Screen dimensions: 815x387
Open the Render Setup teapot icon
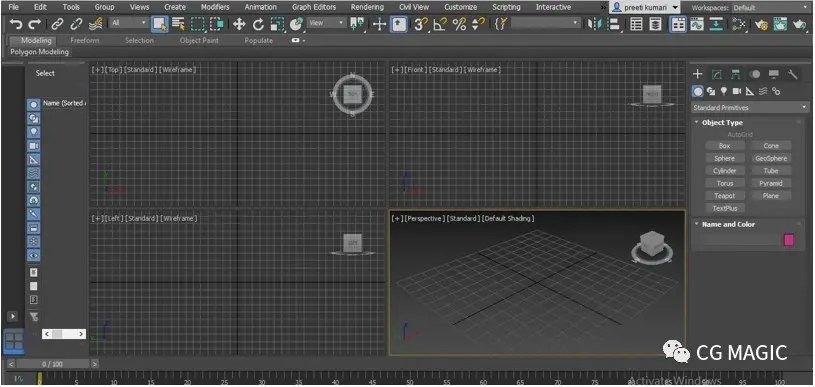[761, 24]
